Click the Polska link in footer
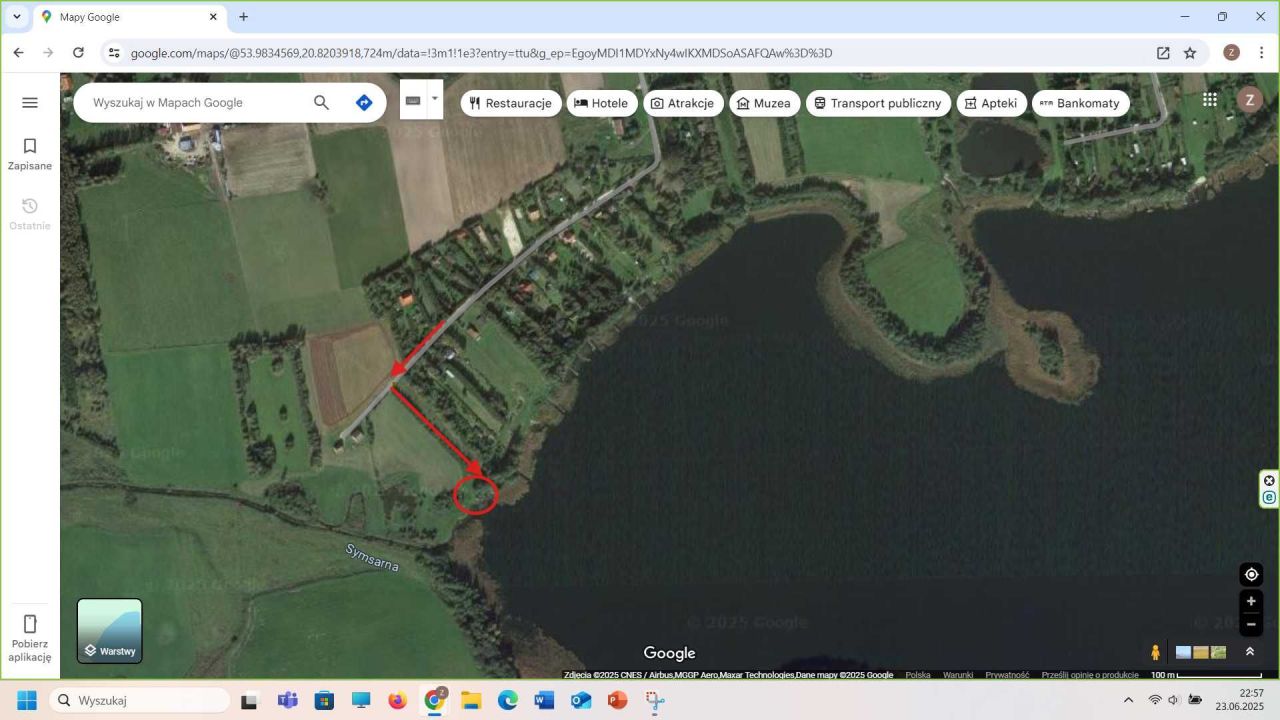This screenshot has height=720, width=1280. point(918,675)
